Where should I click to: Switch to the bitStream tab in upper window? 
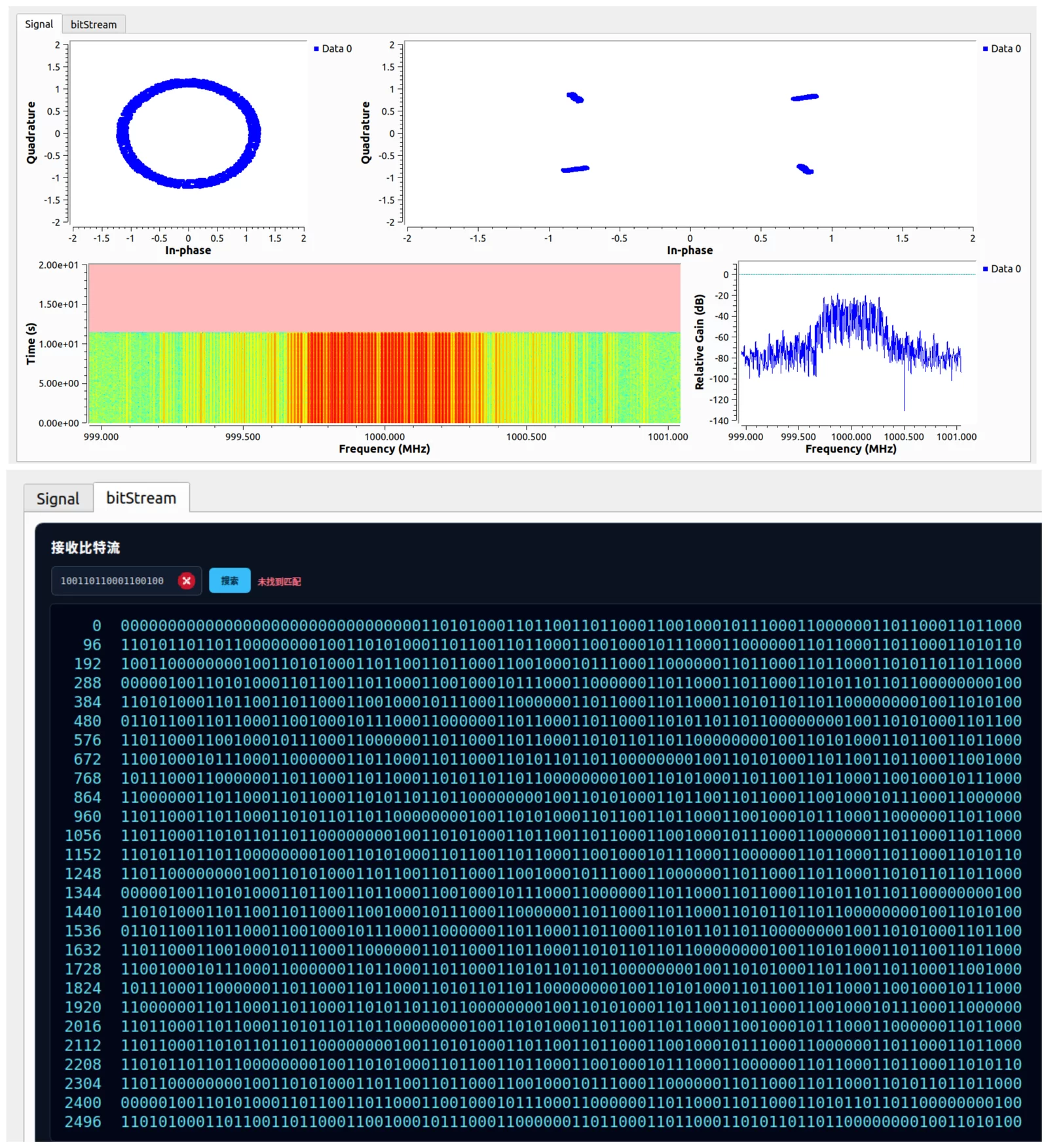pyautogui.click(x=94, y=24)
